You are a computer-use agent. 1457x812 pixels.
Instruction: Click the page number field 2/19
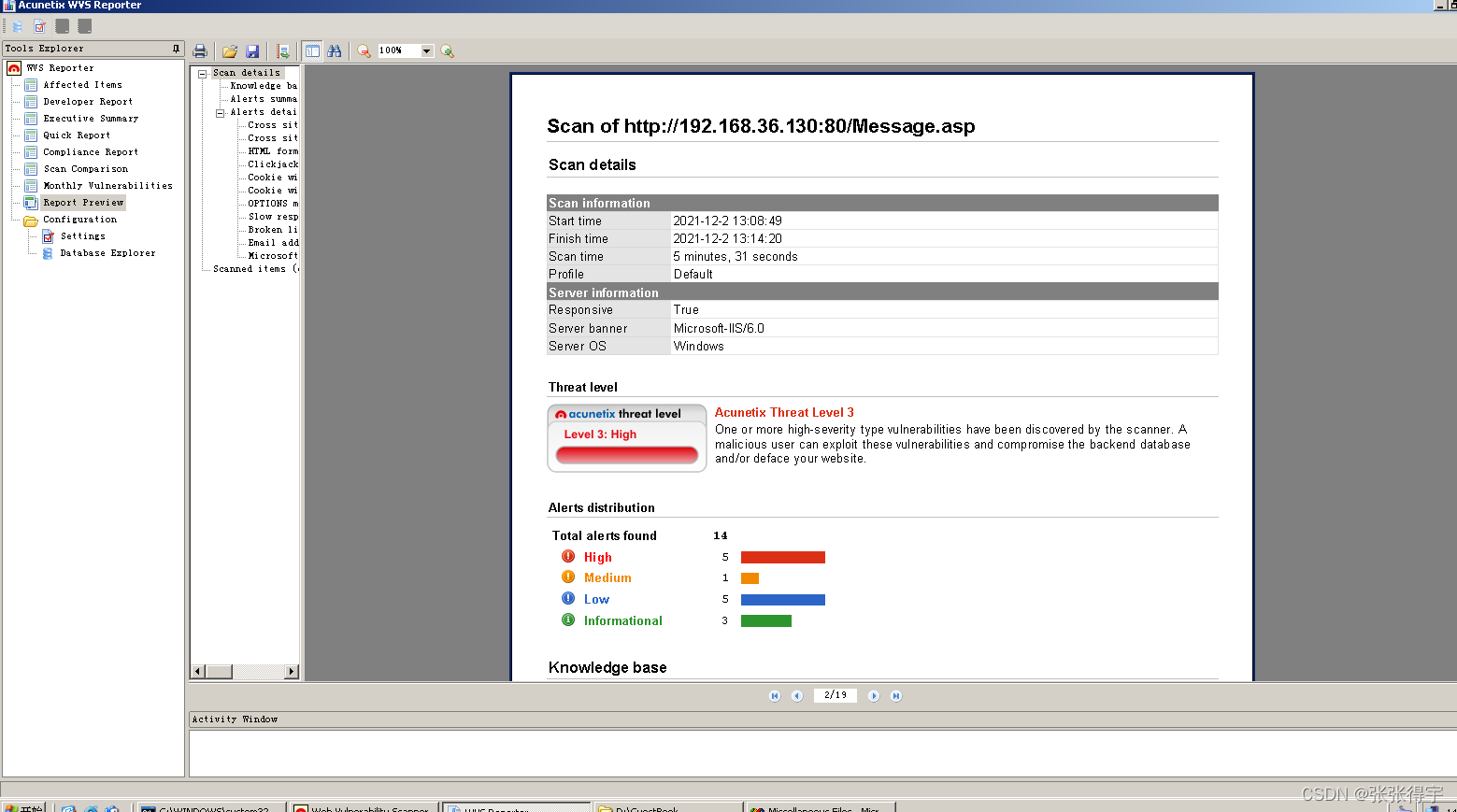coord(836,695)
